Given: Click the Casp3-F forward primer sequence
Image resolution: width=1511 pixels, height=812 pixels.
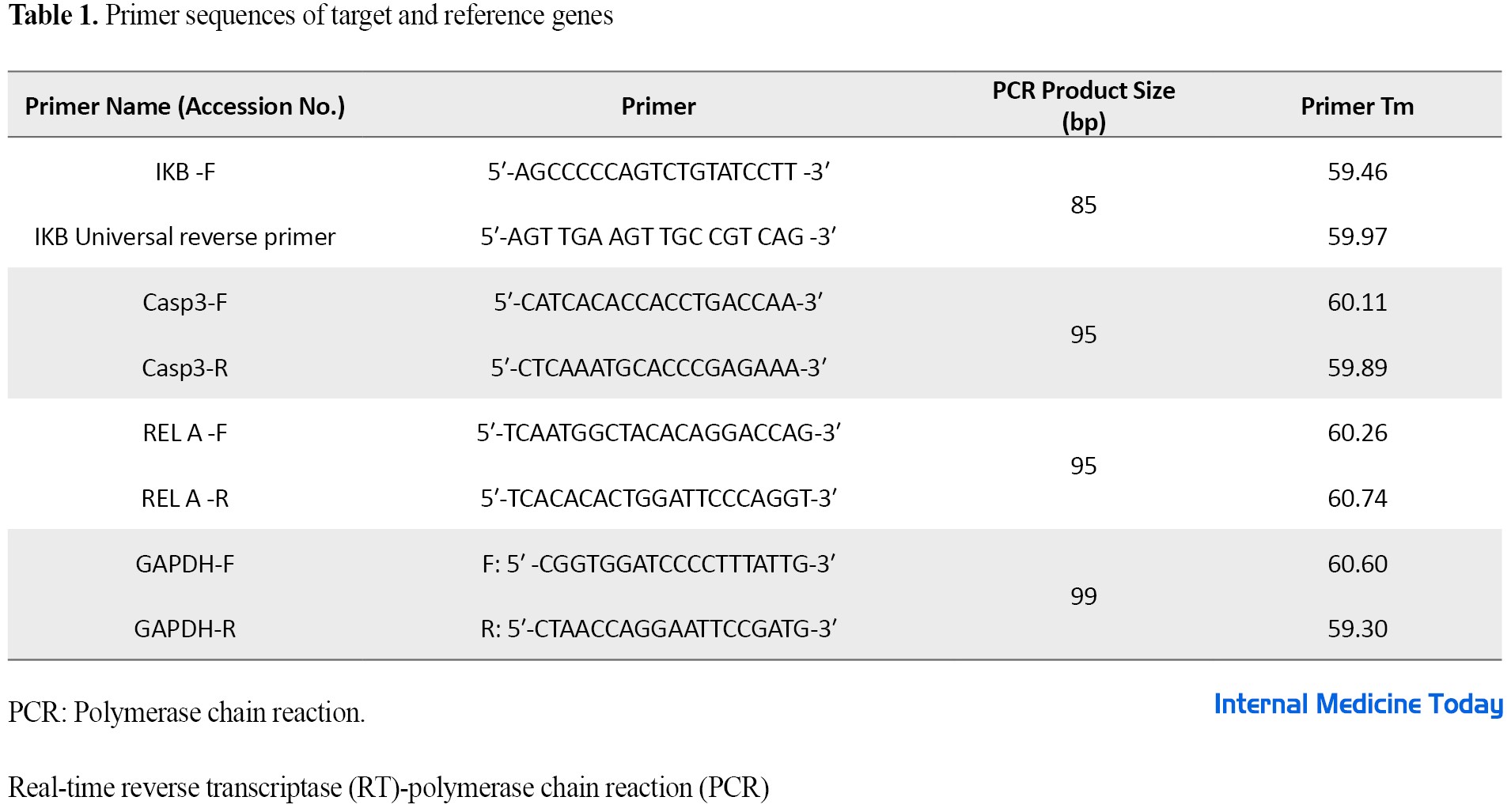Looking at the screenshot, I should click(658, 302).
